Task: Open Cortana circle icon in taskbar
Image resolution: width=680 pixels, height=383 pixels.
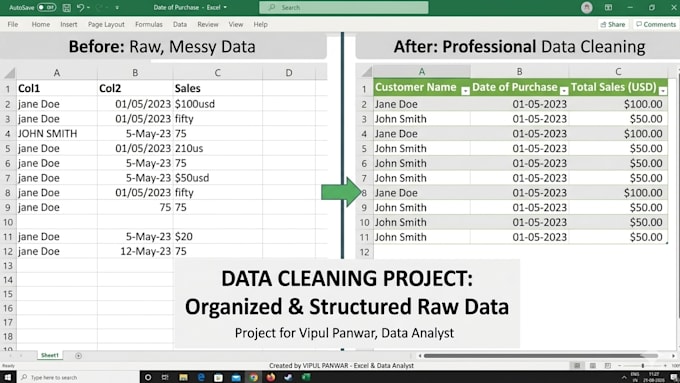Action: [x=148, y=377]
